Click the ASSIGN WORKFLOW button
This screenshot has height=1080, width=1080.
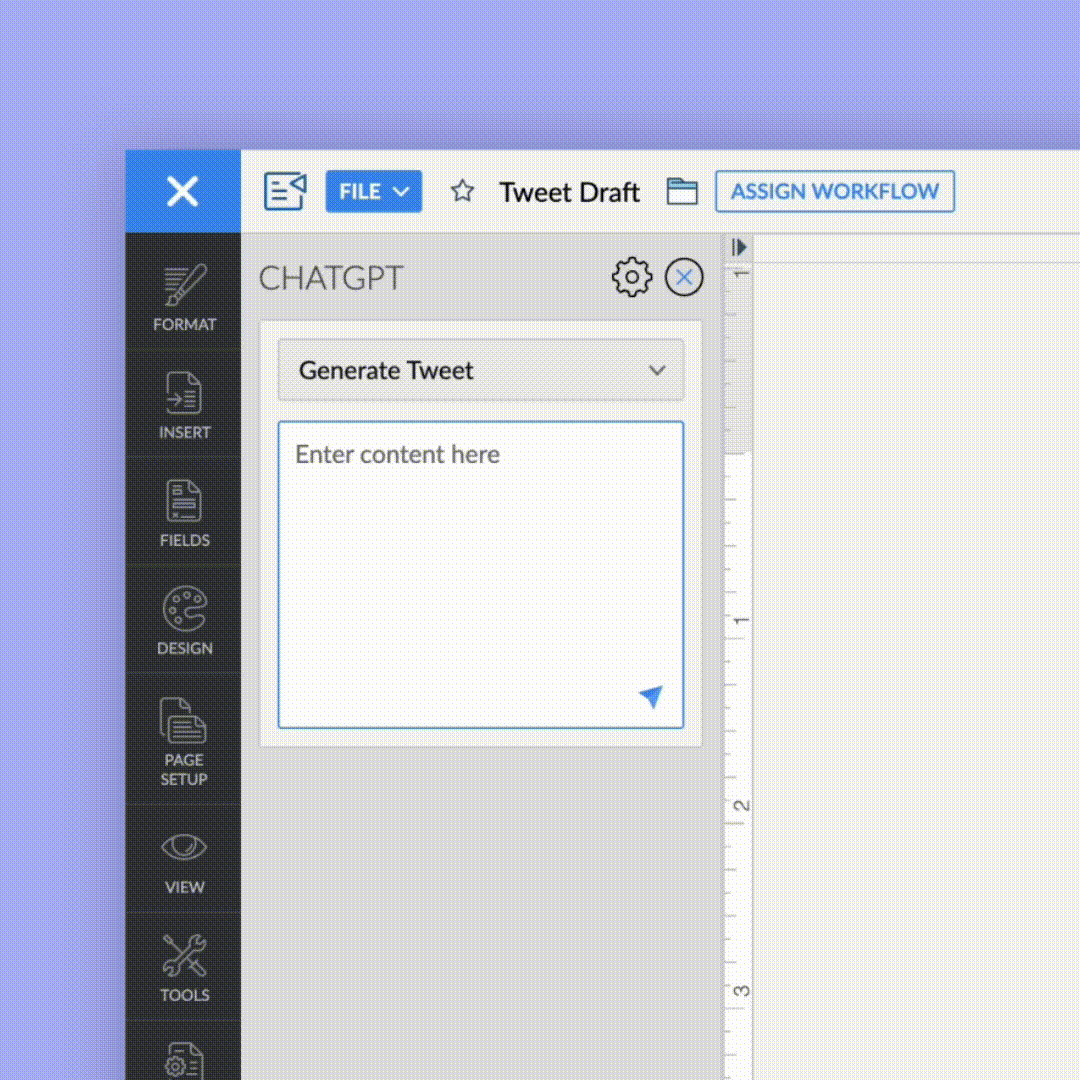coord(835,191)
